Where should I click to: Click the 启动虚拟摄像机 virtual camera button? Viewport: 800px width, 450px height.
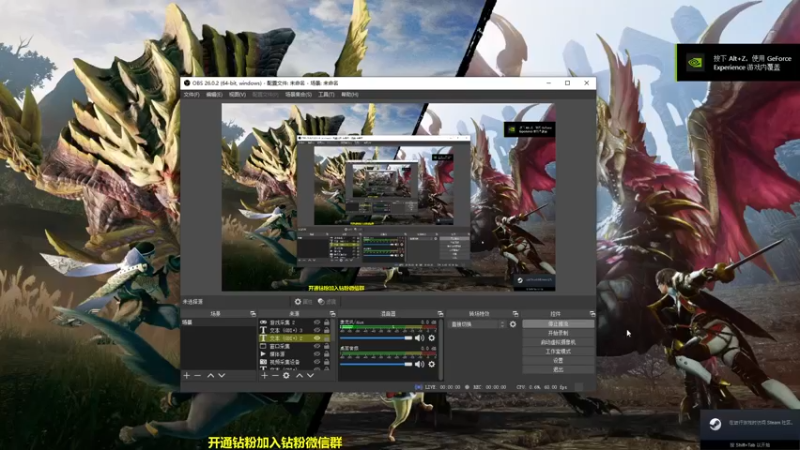pyautogui.click(x=558, y=342)
